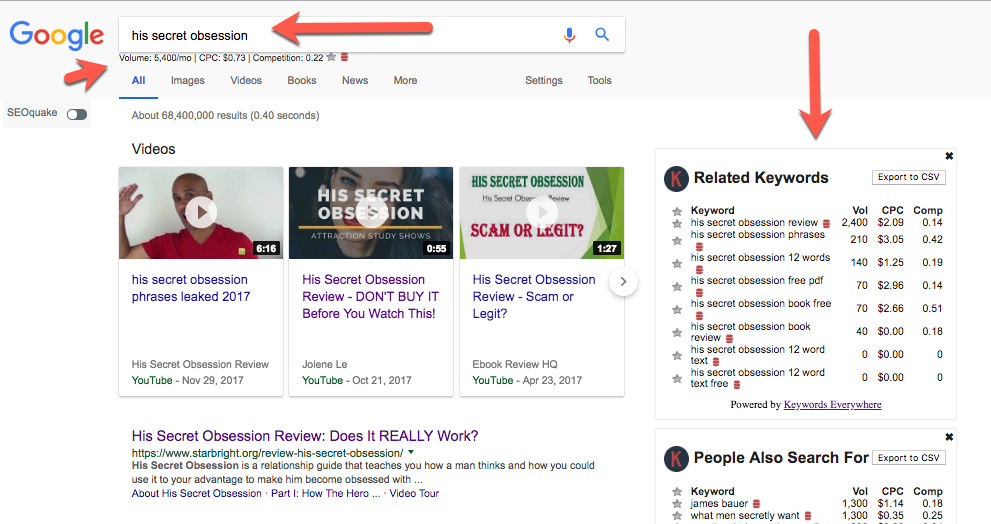
Task: Toggle the SEOquake switch
Action: (77, 114)
